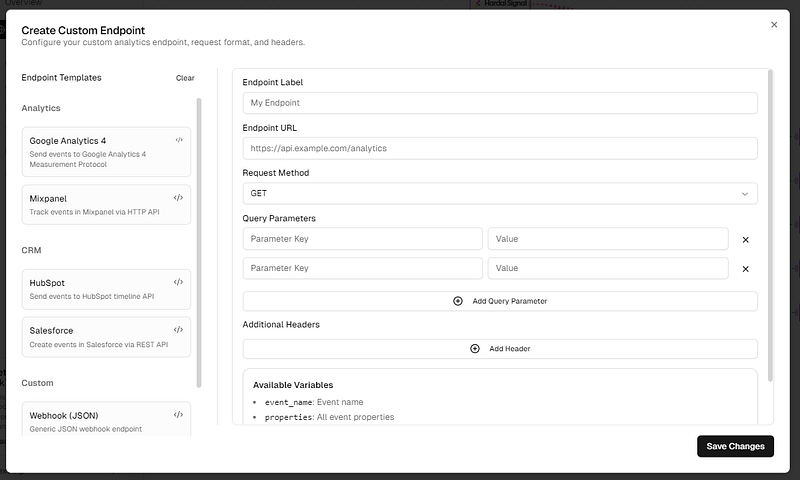Screen dimensions: 800x480
Task: Click 'Send events to HubSpot timeline API' text
Action: [x=92, y=296]
